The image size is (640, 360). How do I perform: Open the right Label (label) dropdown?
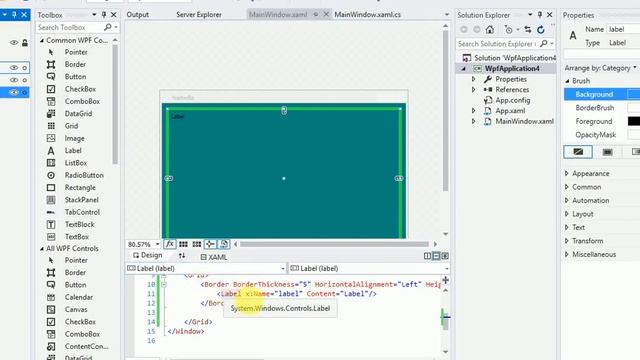pos(447,269)
